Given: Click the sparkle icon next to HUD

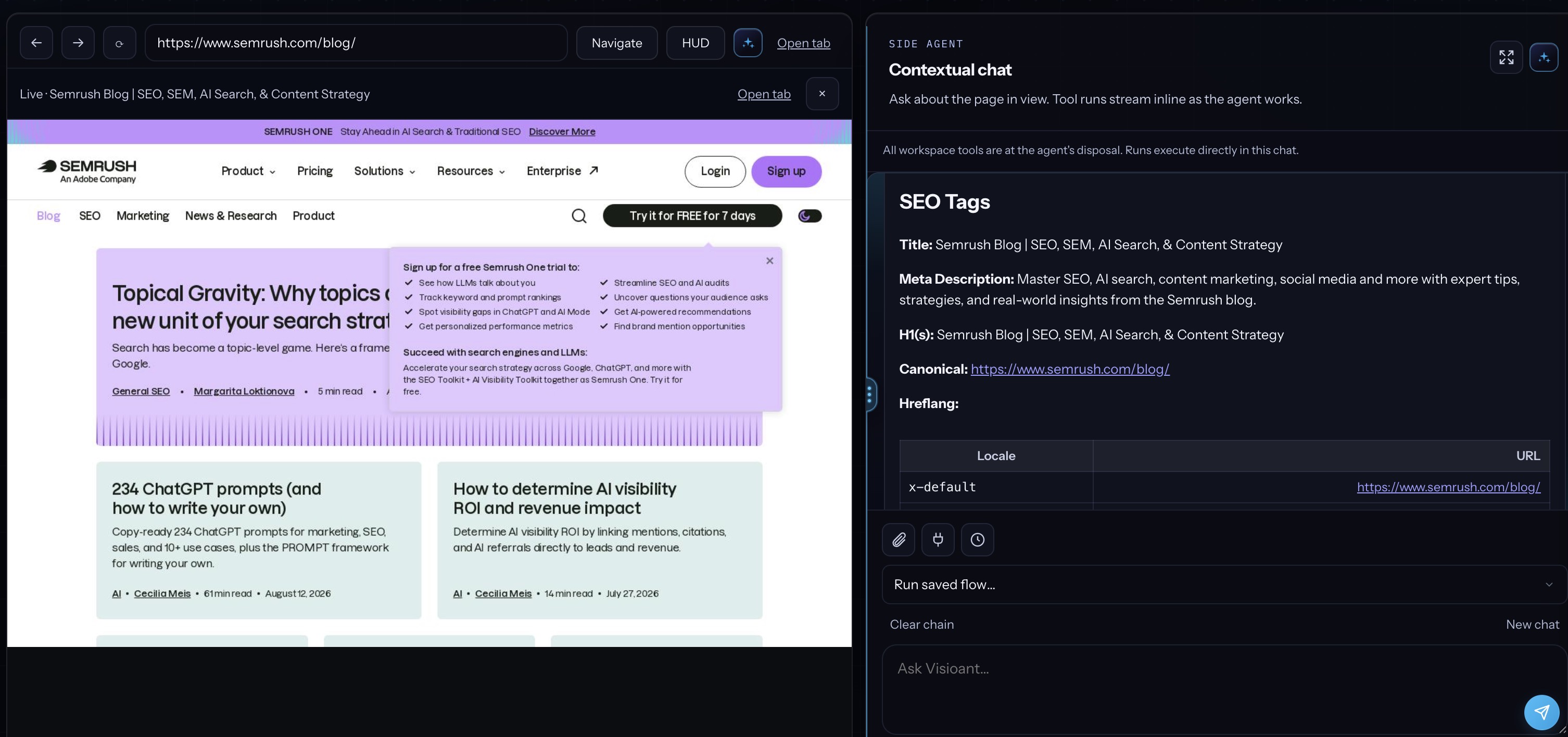Looking at the screenshot, I should tap(748, 43).
